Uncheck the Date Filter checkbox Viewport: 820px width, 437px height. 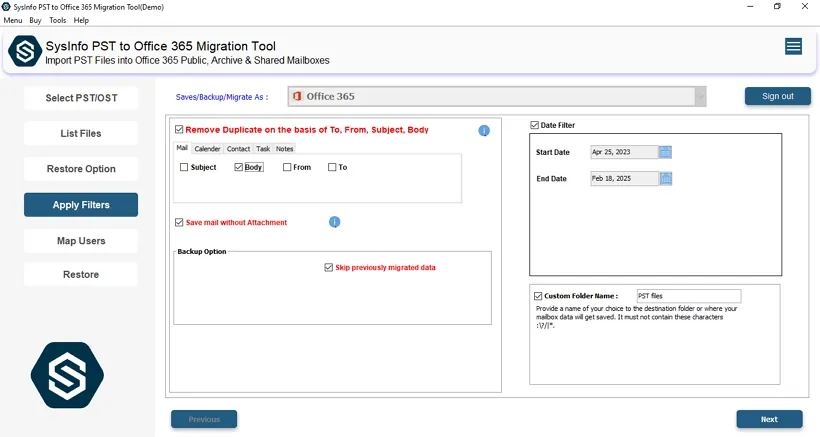535,125
